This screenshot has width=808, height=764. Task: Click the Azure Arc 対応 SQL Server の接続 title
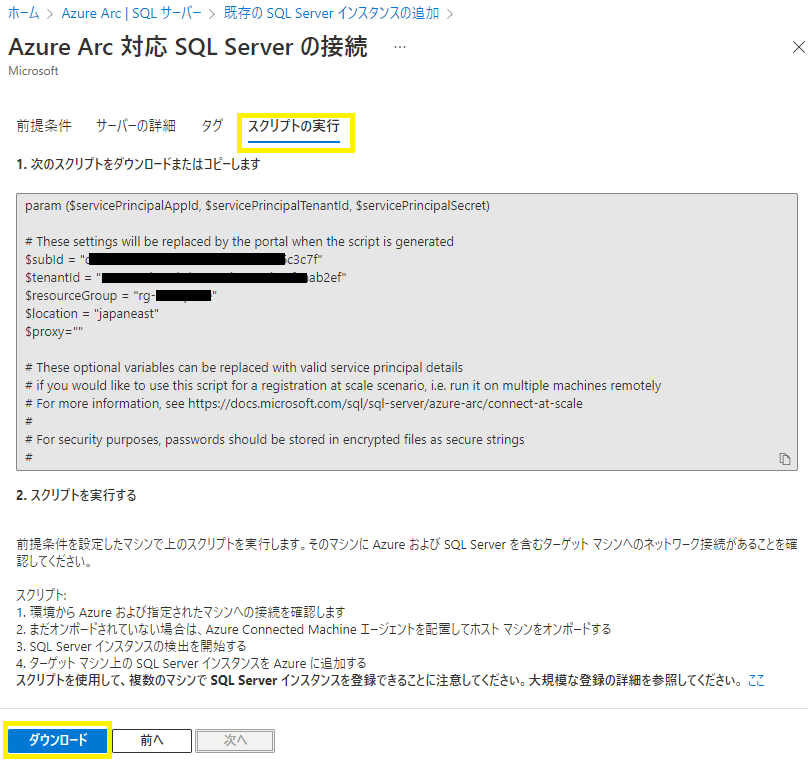click(x=188, y=47)
